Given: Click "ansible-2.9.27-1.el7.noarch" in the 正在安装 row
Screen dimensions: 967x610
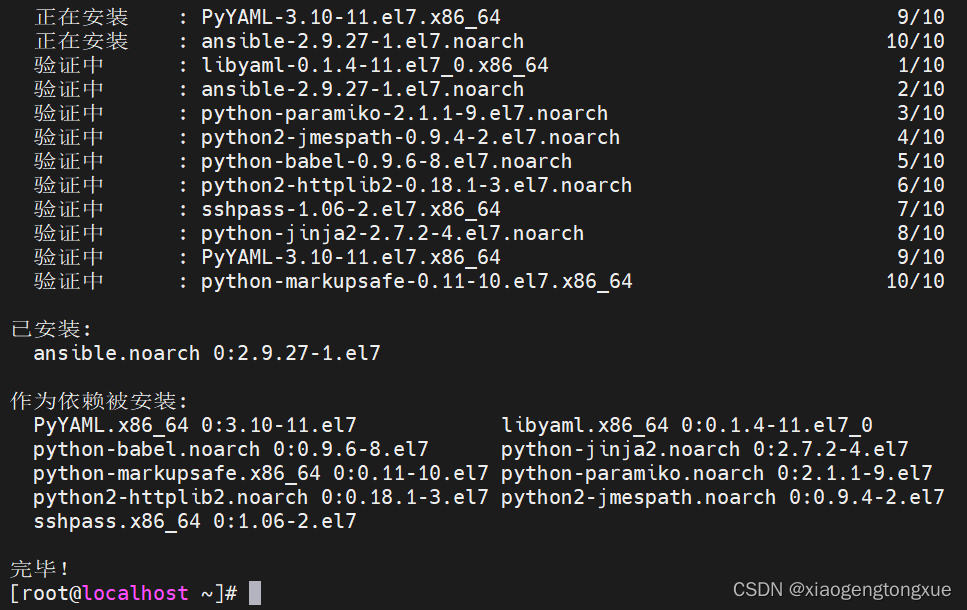Looking at the screenshot, I should tap(363, 41).
